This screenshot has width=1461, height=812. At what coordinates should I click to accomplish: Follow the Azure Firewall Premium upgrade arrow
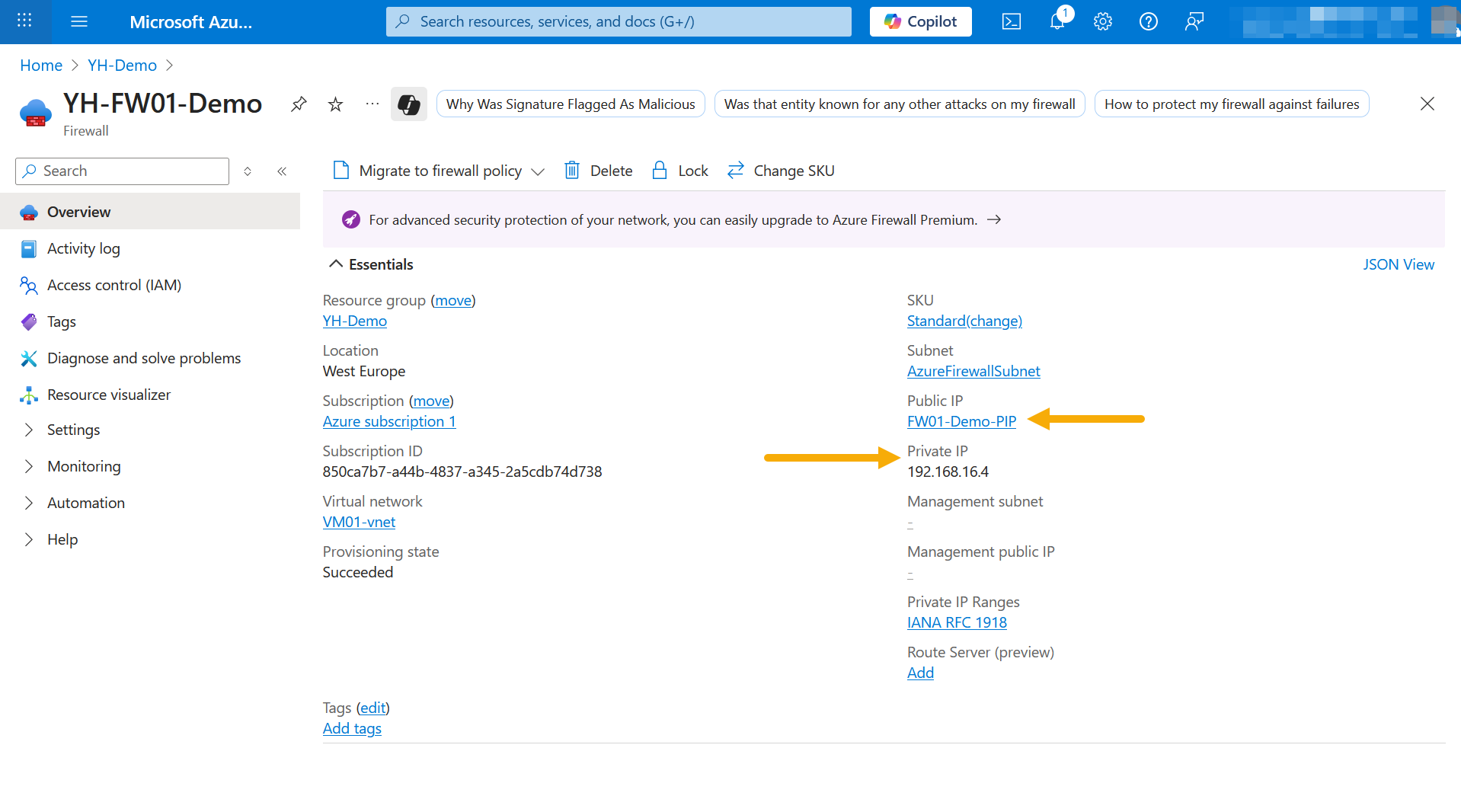pyautogui.click(x=994, y=219)
